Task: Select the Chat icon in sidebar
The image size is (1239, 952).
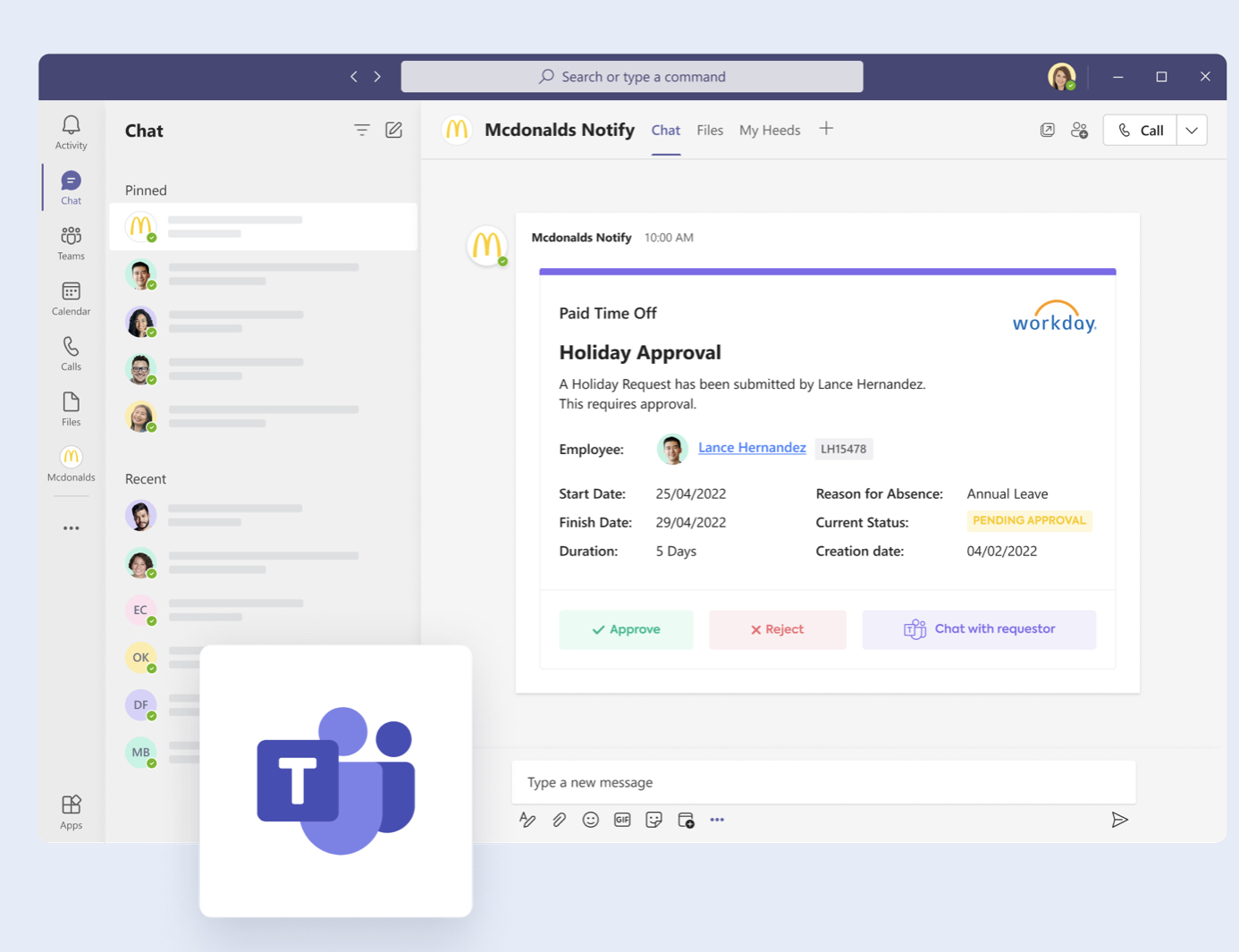Action: click(x=71, y=188)
